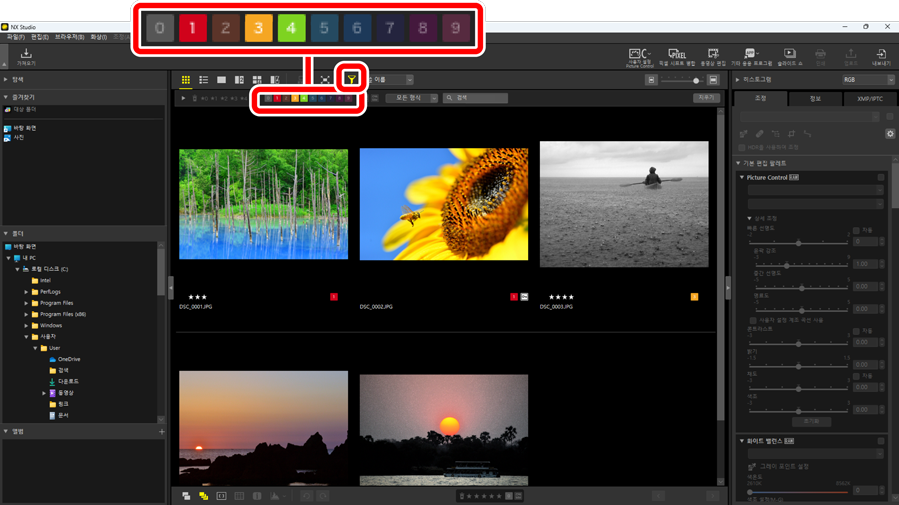Viewport: 899px width, 505px height.
Task: Enable Auto checkbox for quick sharpness
Action: click(856, 230)
